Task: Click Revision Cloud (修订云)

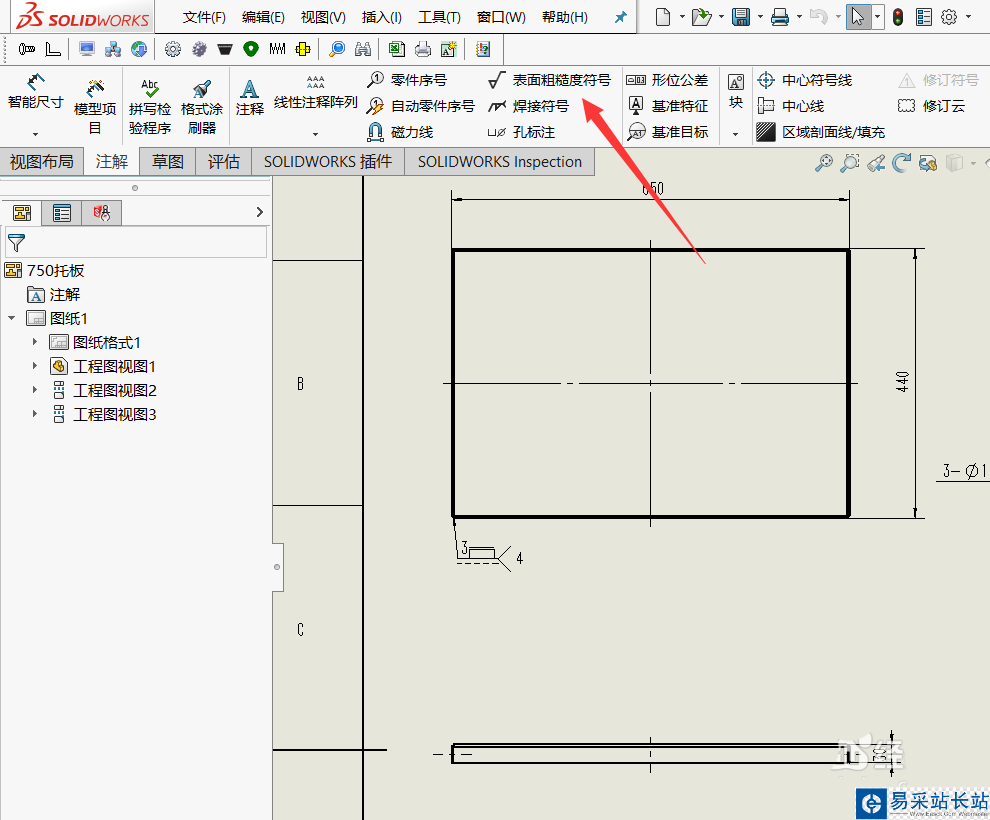Action: pyautogui.click(x=931, y=106)
